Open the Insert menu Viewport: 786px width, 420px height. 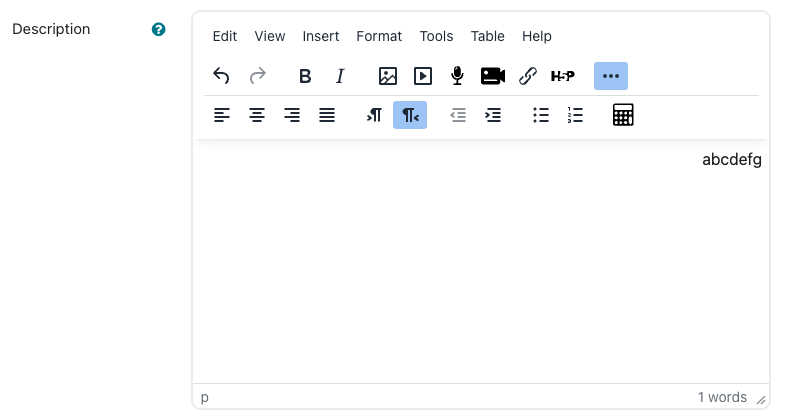(x=321, y=36)
